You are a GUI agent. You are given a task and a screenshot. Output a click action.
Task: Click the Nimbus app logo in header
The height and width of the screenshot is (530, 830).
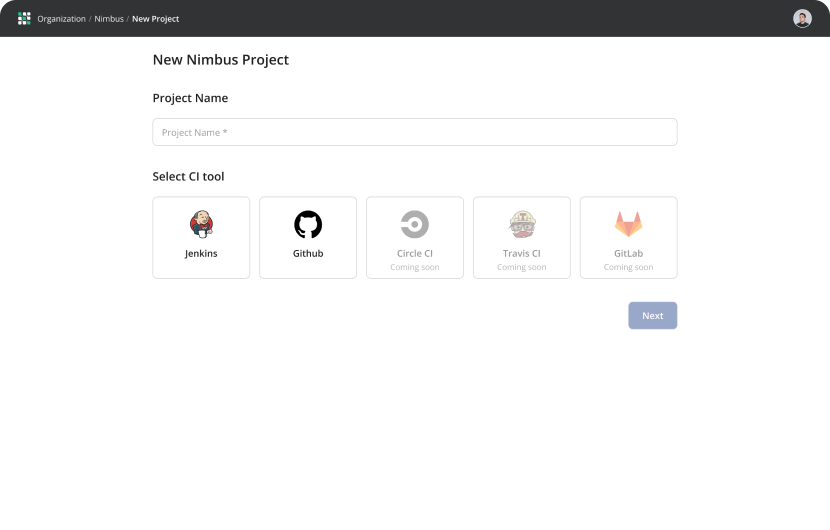(24, 18)
